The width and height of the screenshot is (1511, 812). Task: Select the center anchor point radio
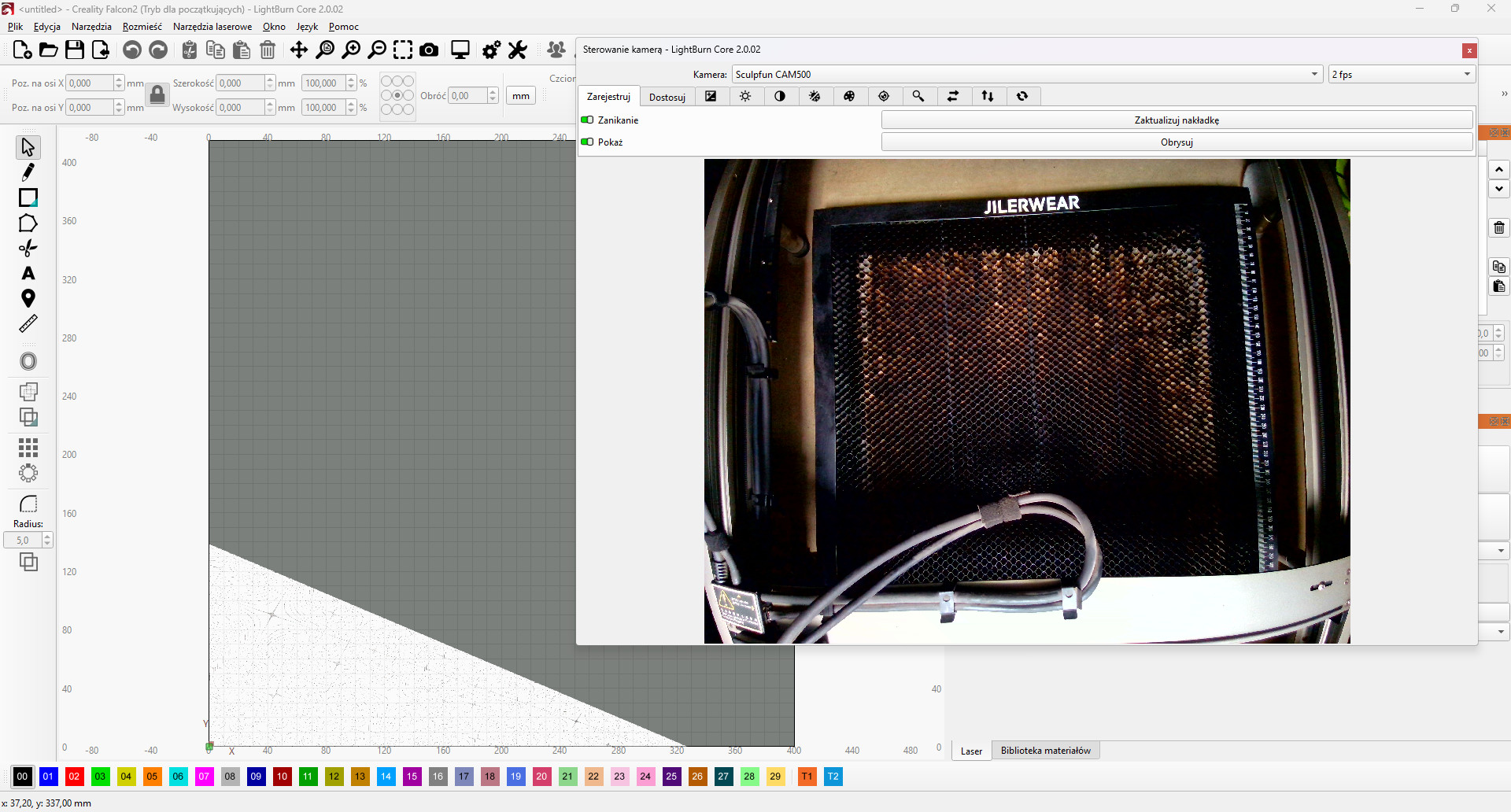[x=397, y=95]
